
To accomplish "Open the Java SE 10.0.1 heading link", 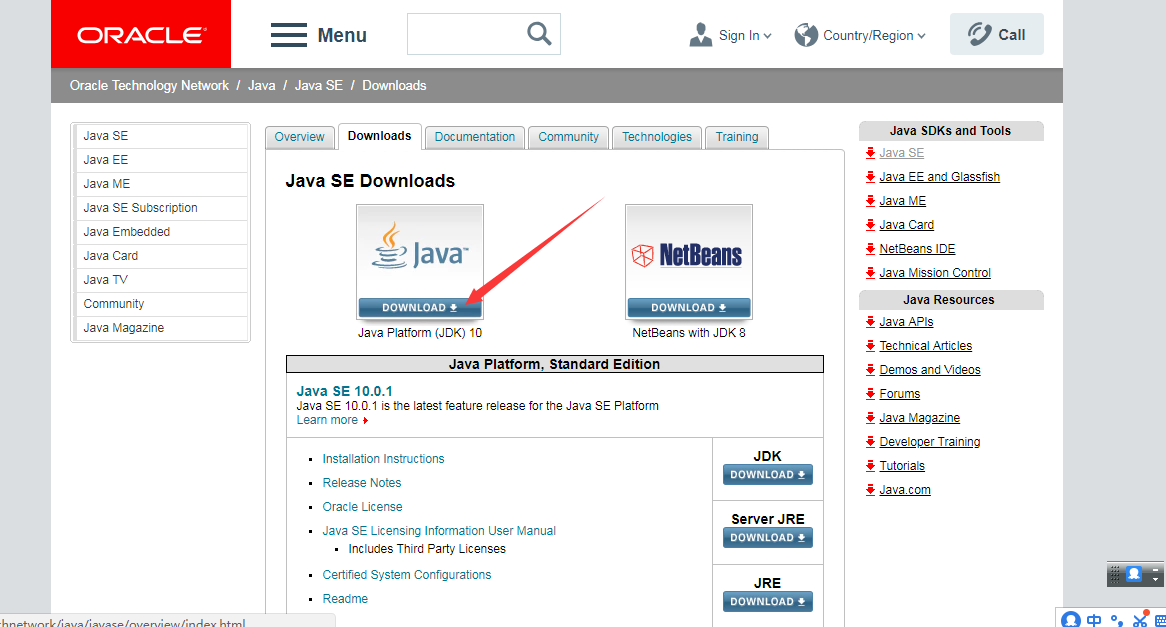I will pyautogui.click(x=344, y=391).
